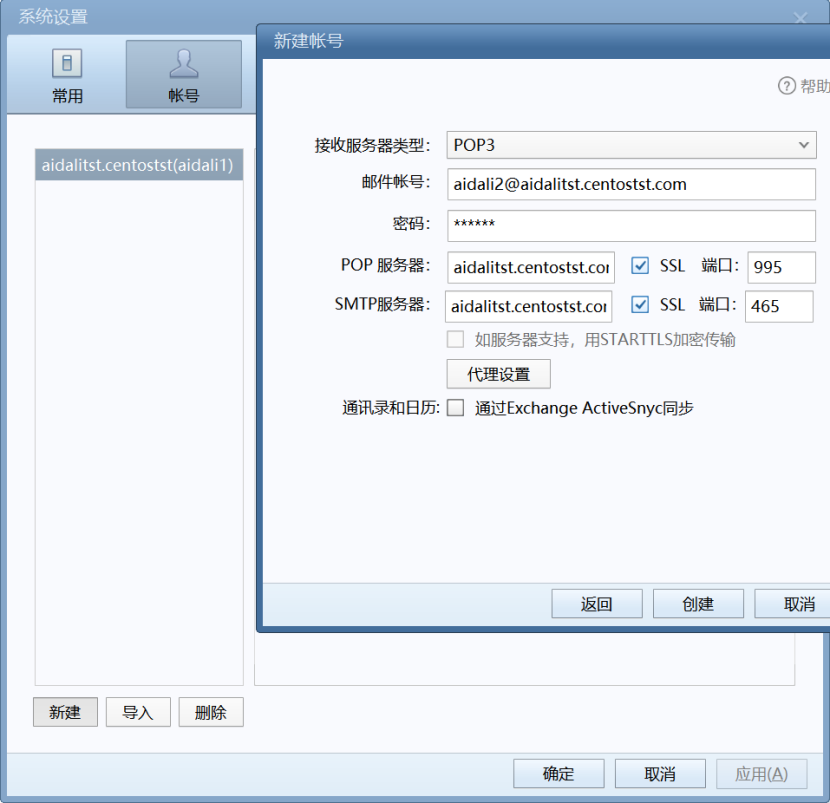Click the 新建 account button
Screen dimensions: 830x803
point(65,712)
